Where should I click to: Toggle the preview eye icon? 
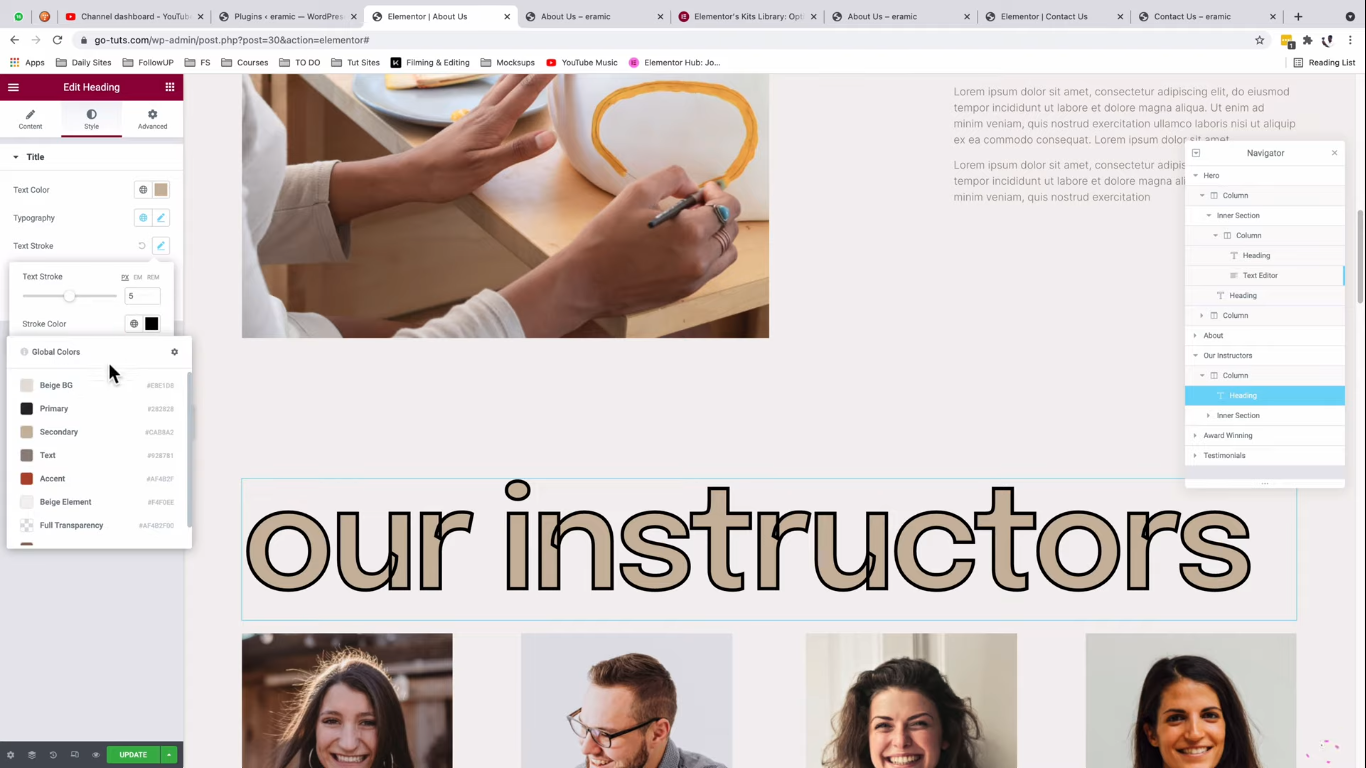pyautogui.click(x=96, y=755)
